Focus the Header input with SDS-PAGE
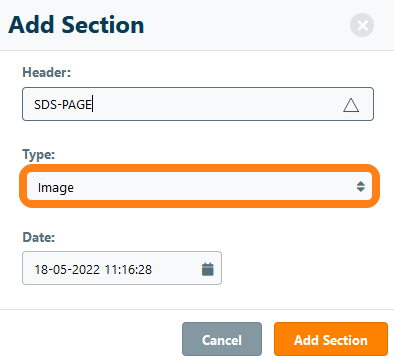 point(198,104)
